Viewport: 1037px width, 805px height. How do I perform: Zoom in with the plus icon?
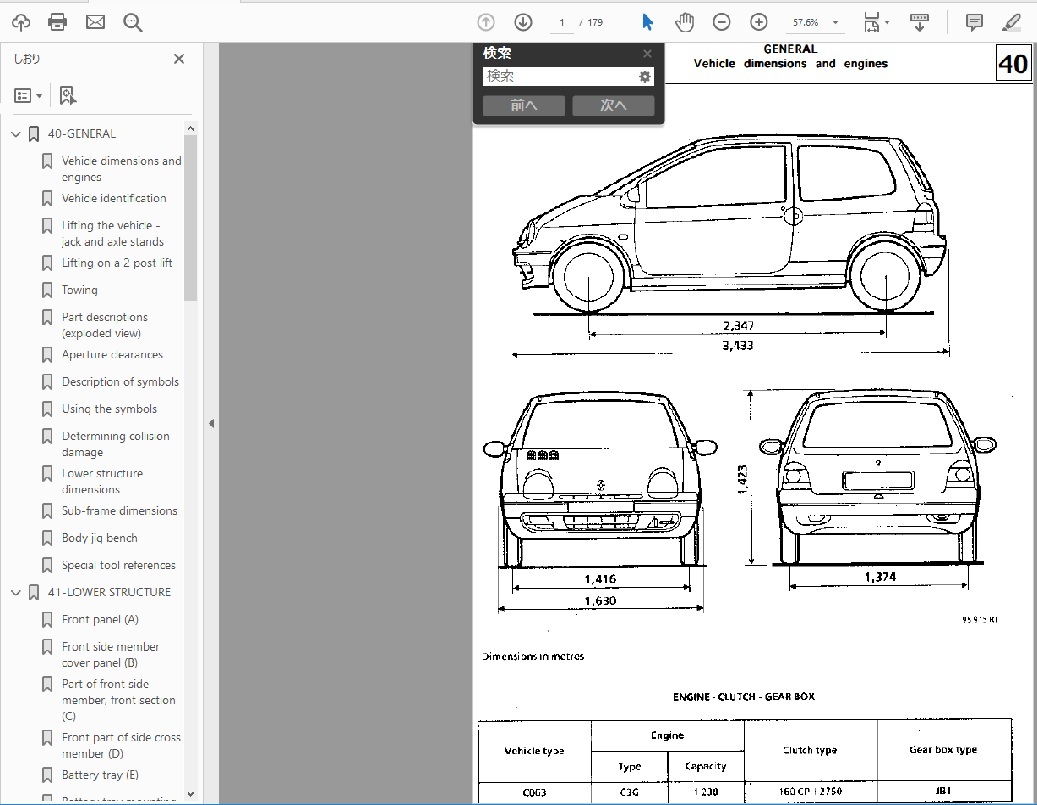[759, 22]
